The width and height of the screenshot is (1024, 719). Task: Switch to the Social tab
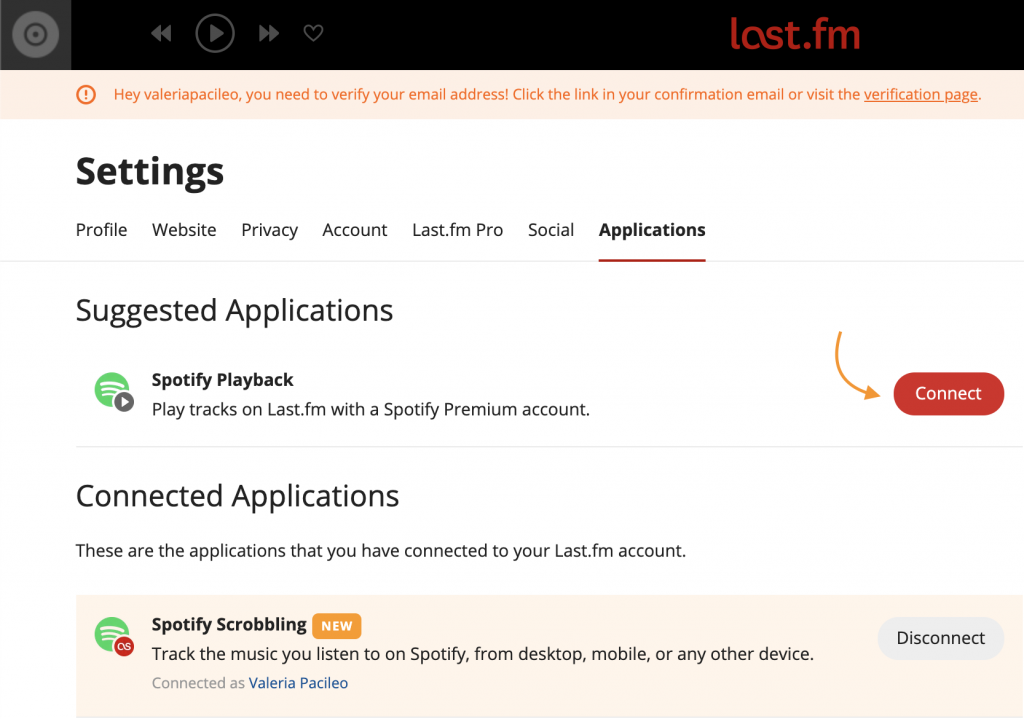point(551,230)
